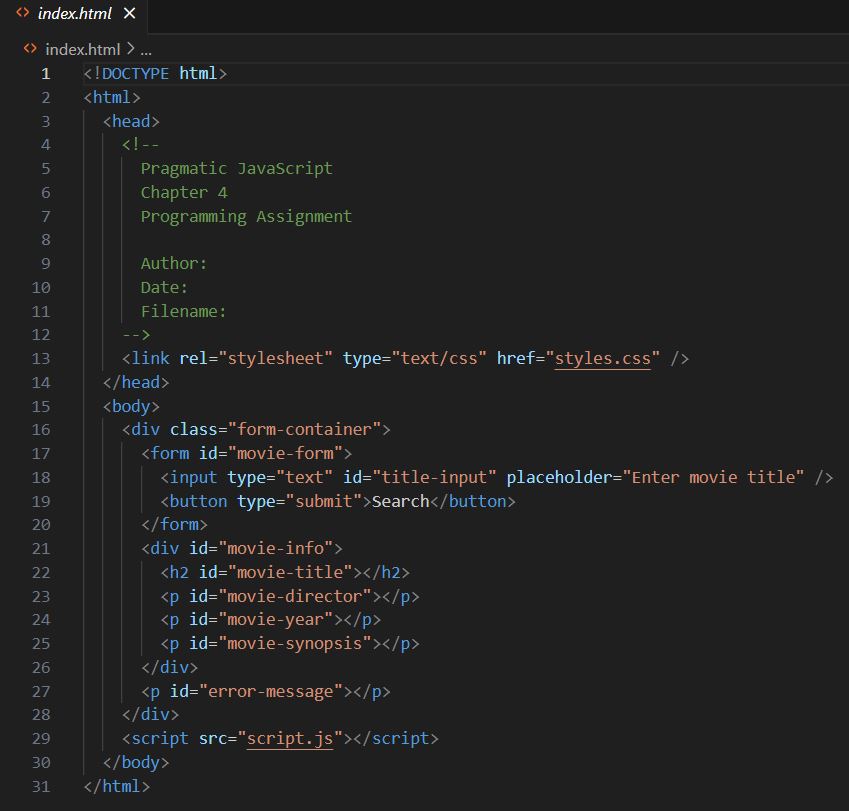Place cursor in the title-input placeholder text
The image size is (849, 811).
712,477
